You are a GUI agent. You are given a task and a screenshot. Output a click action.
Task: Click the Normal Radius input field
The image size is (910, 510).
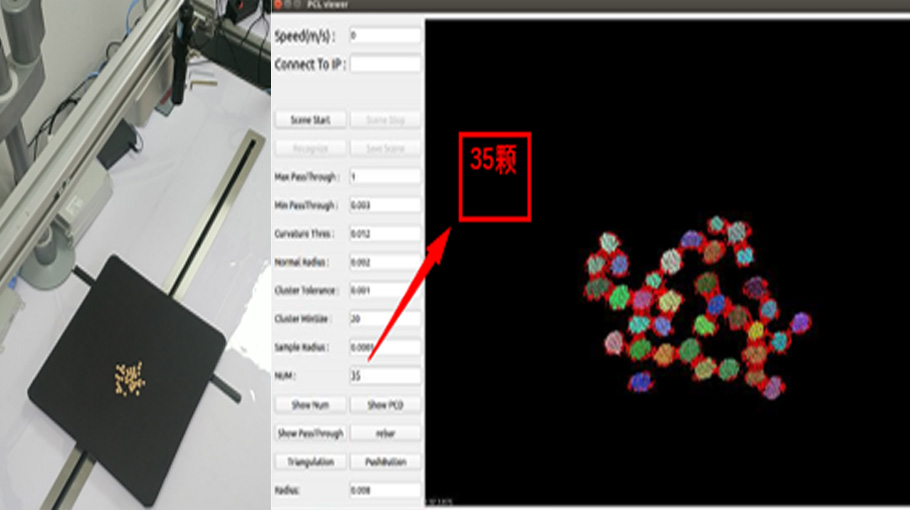[x=385, y=262]
